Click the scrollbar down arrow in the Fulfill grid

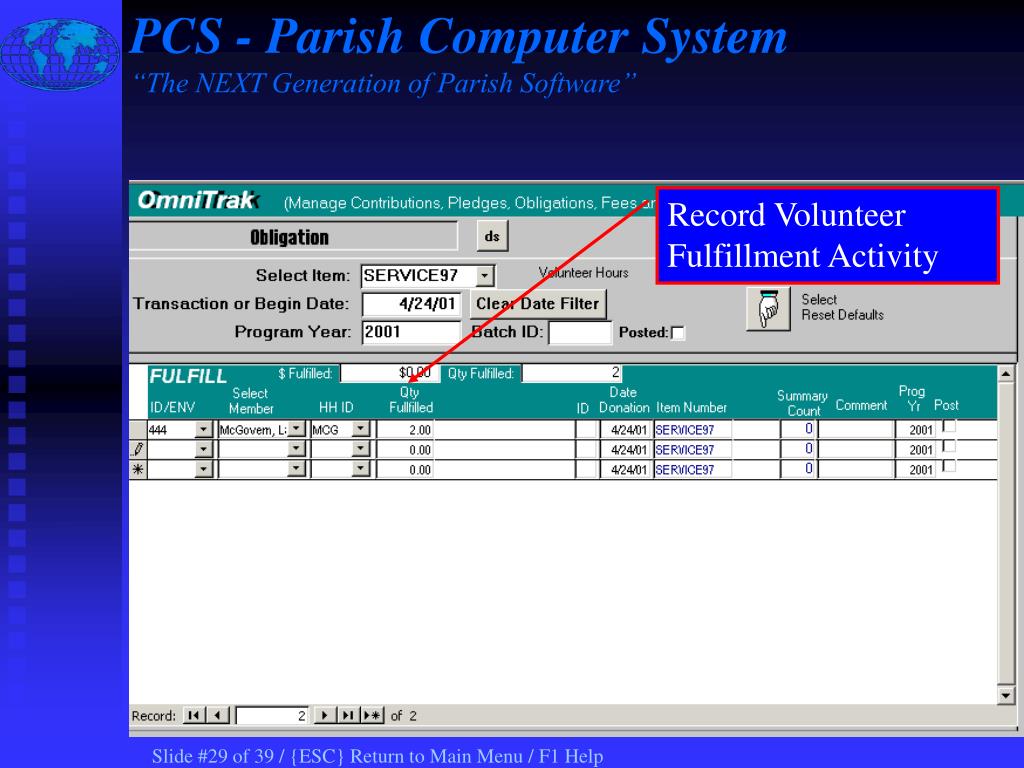point(1006,695)
